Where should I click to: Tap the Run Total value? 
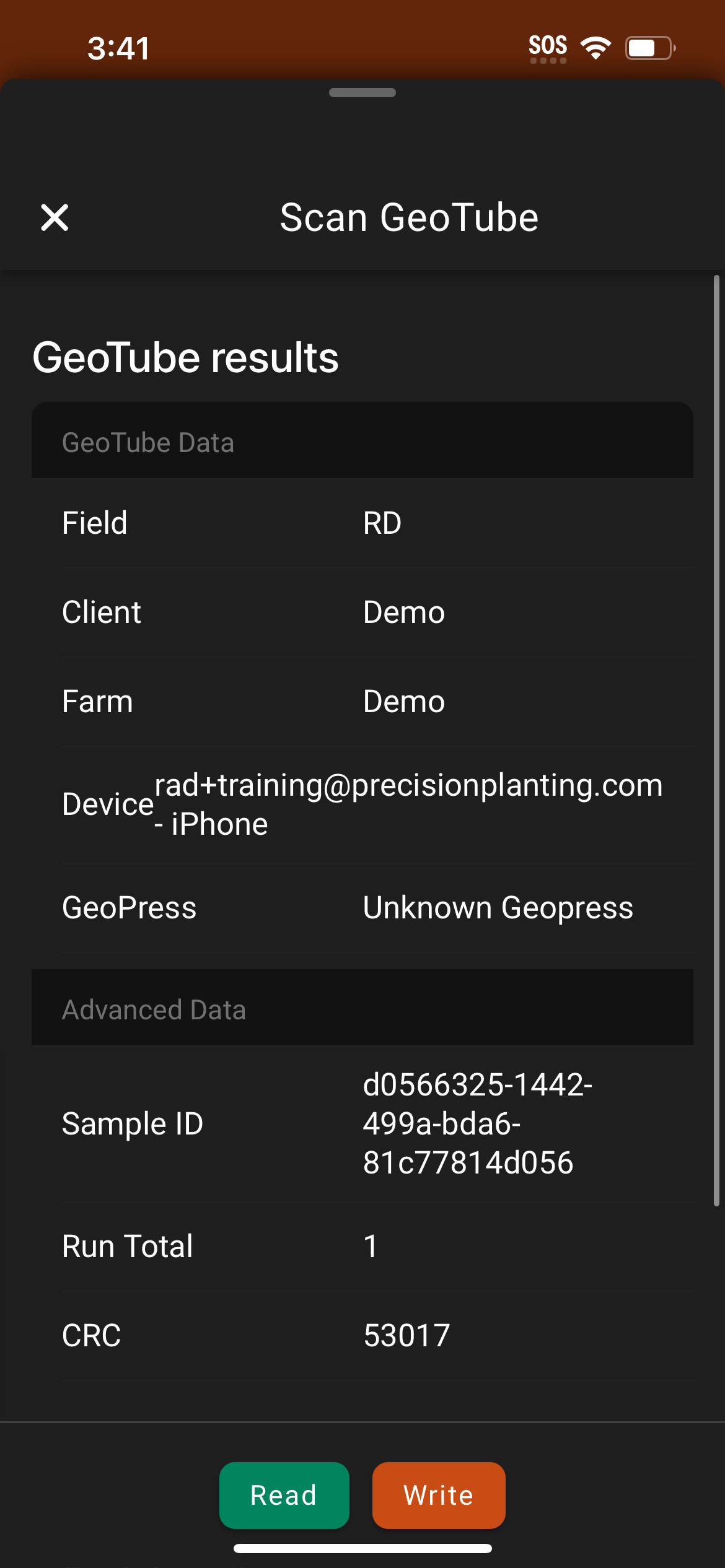click(x=371, y=1246)
